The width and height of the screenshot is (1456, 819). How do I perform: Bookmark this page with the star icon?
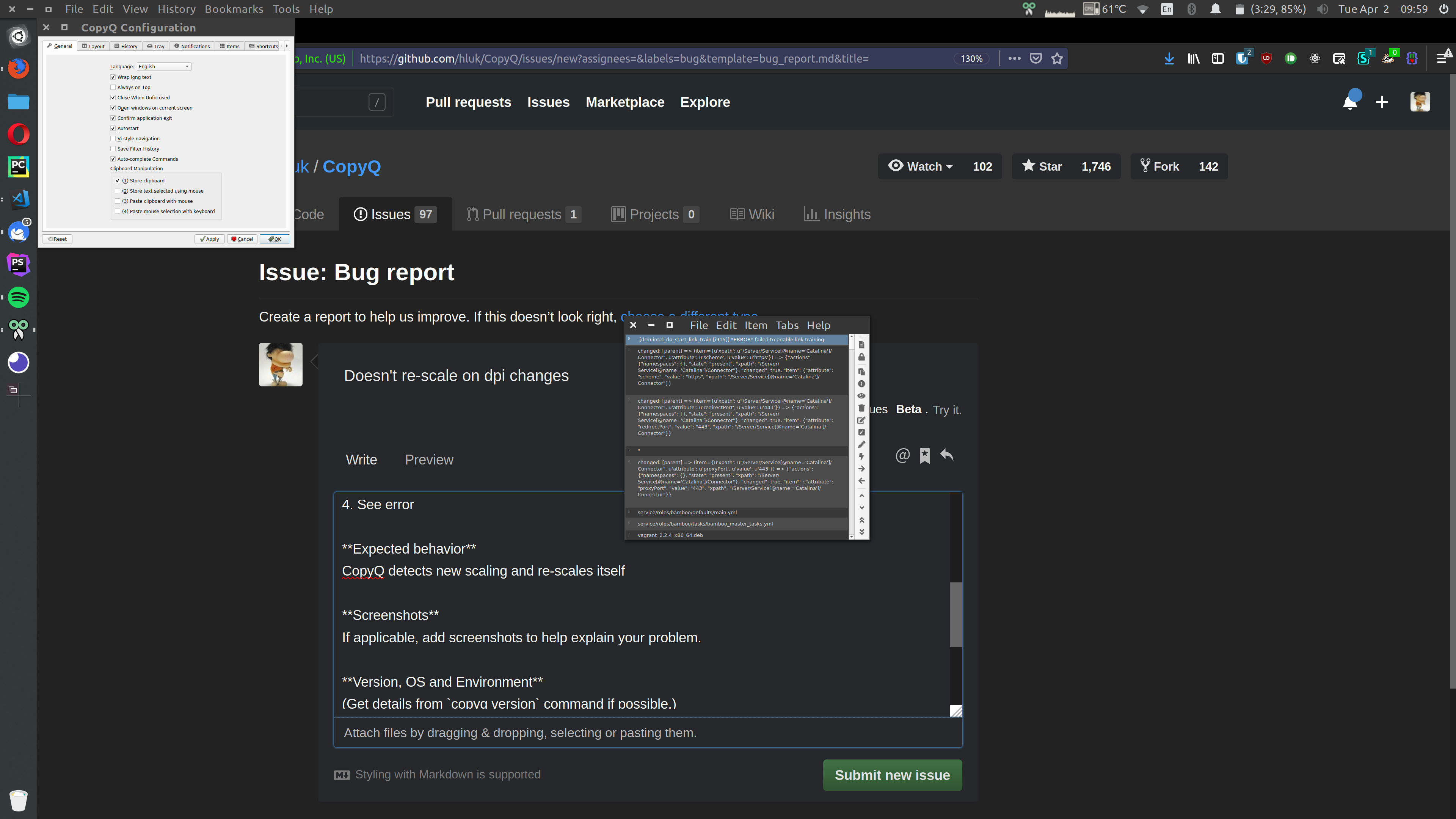point(1057,58)
